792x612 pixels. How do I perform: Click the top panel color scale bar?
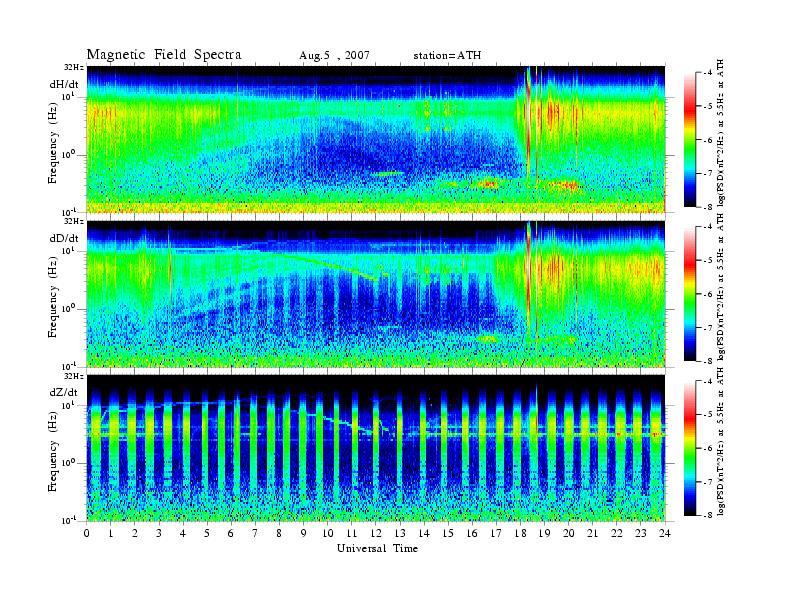[x=689, y=140]
